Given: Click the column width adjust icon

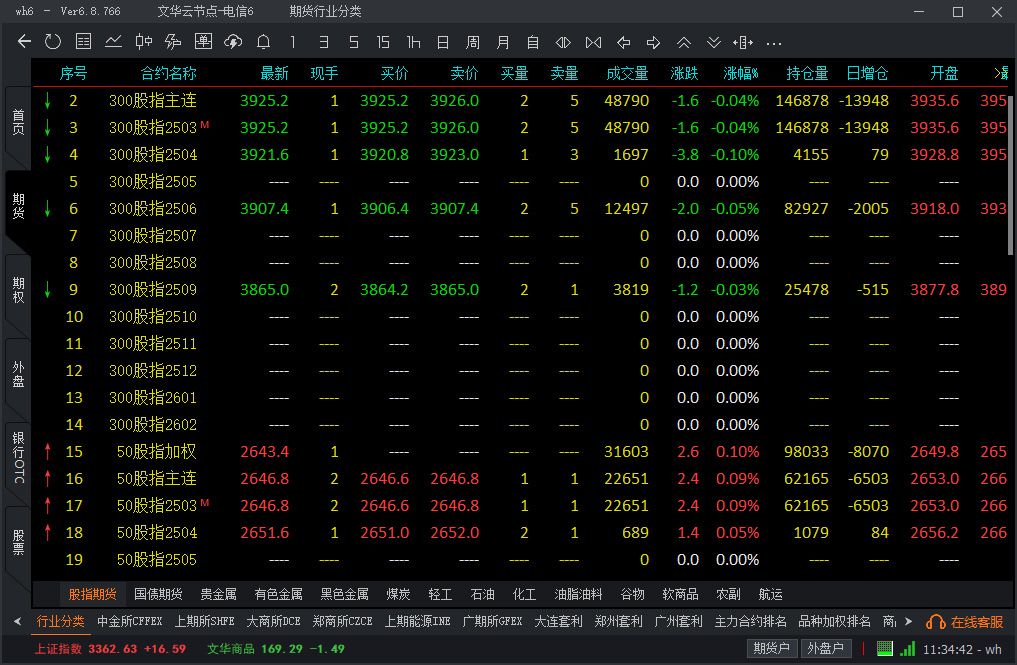Looking at the screenshot, I should pos(743,42).
